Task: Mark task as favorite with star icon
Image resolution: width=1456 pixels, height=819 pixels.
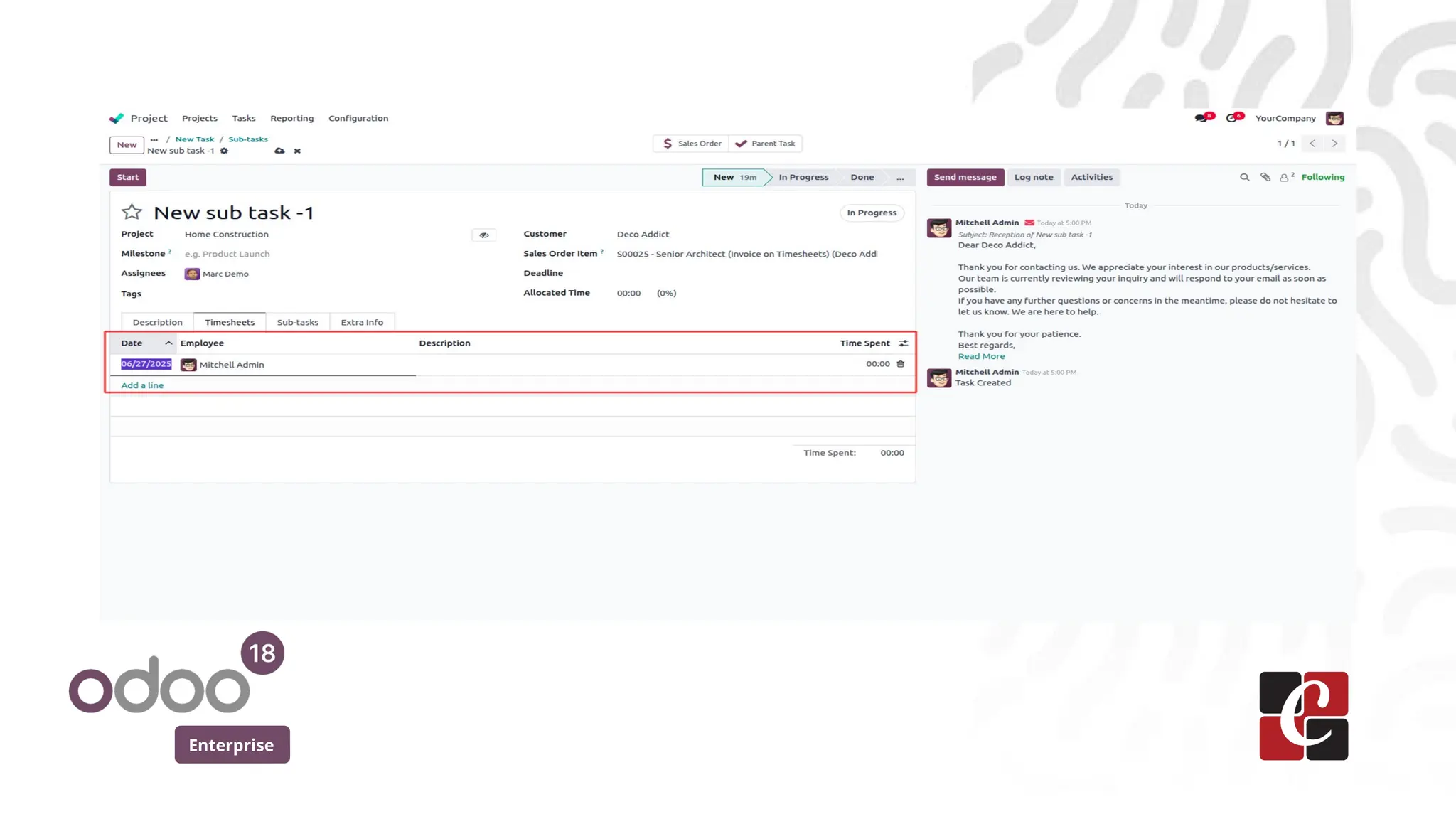Action: coord(132,212)
